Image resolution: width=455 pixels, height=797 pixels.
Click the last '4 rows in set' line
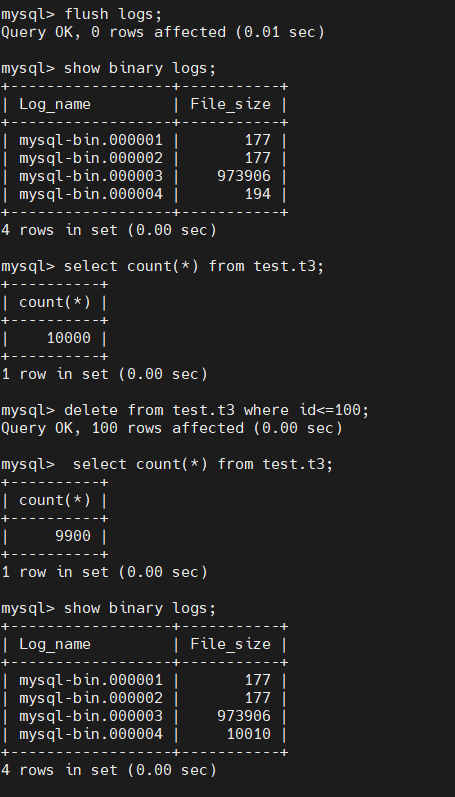pyautogui.click(x=109, y=770)
